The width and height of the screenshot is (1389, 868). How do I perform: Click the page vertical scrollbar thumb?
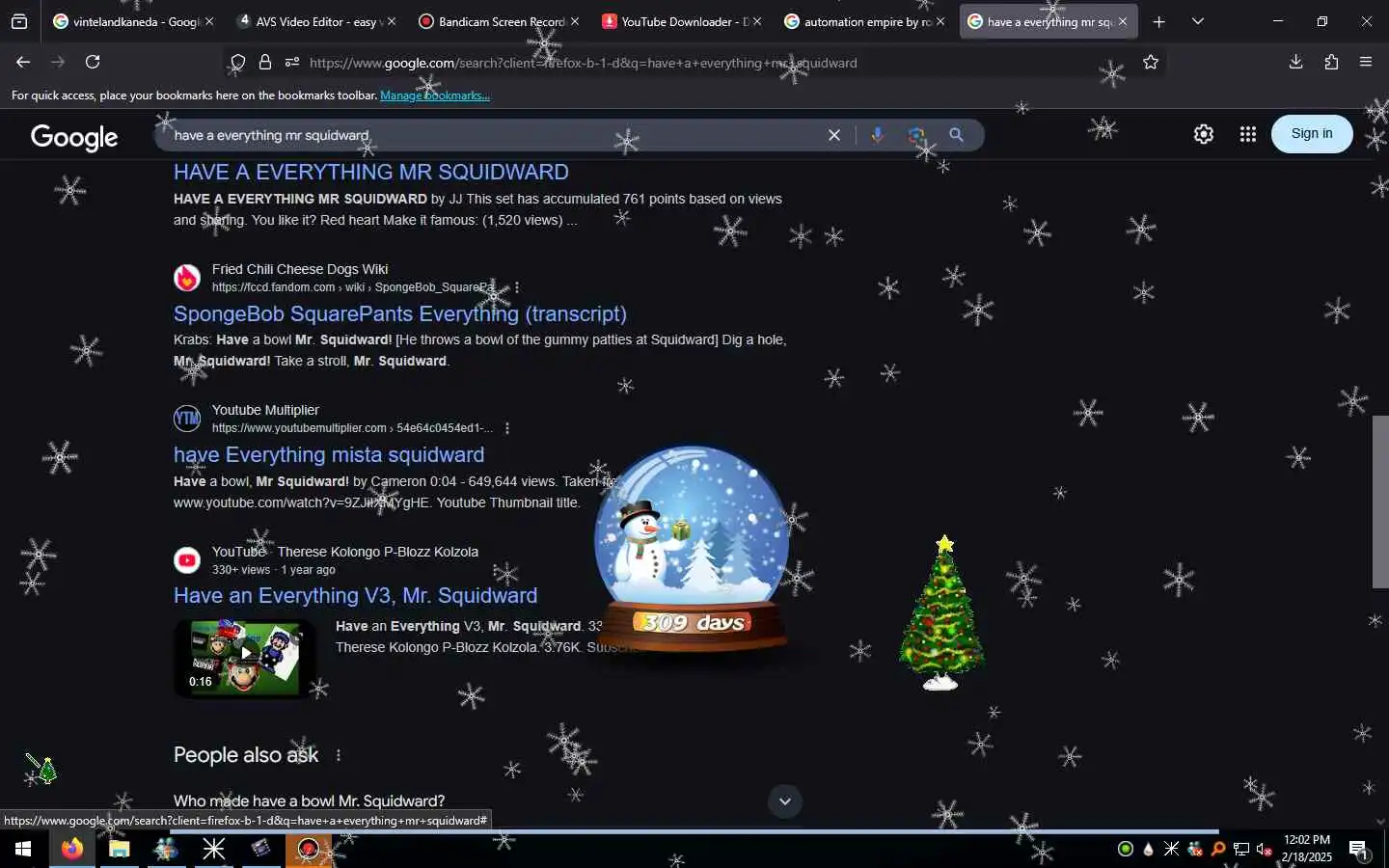point(1379,502)
